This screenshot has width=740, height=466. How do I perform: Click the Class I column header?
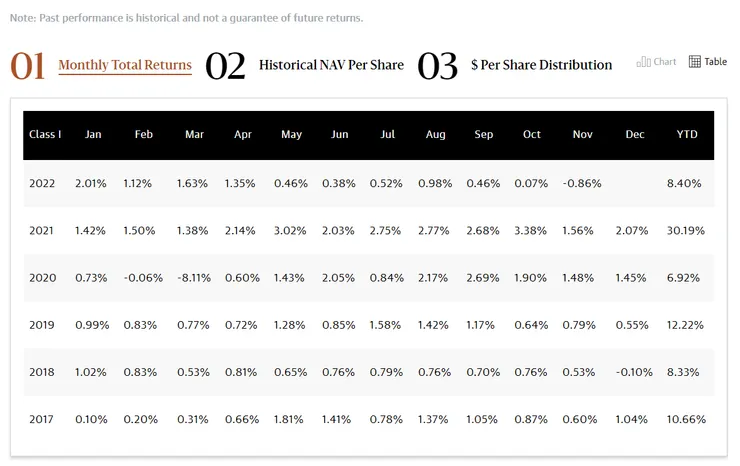[45, 134]
